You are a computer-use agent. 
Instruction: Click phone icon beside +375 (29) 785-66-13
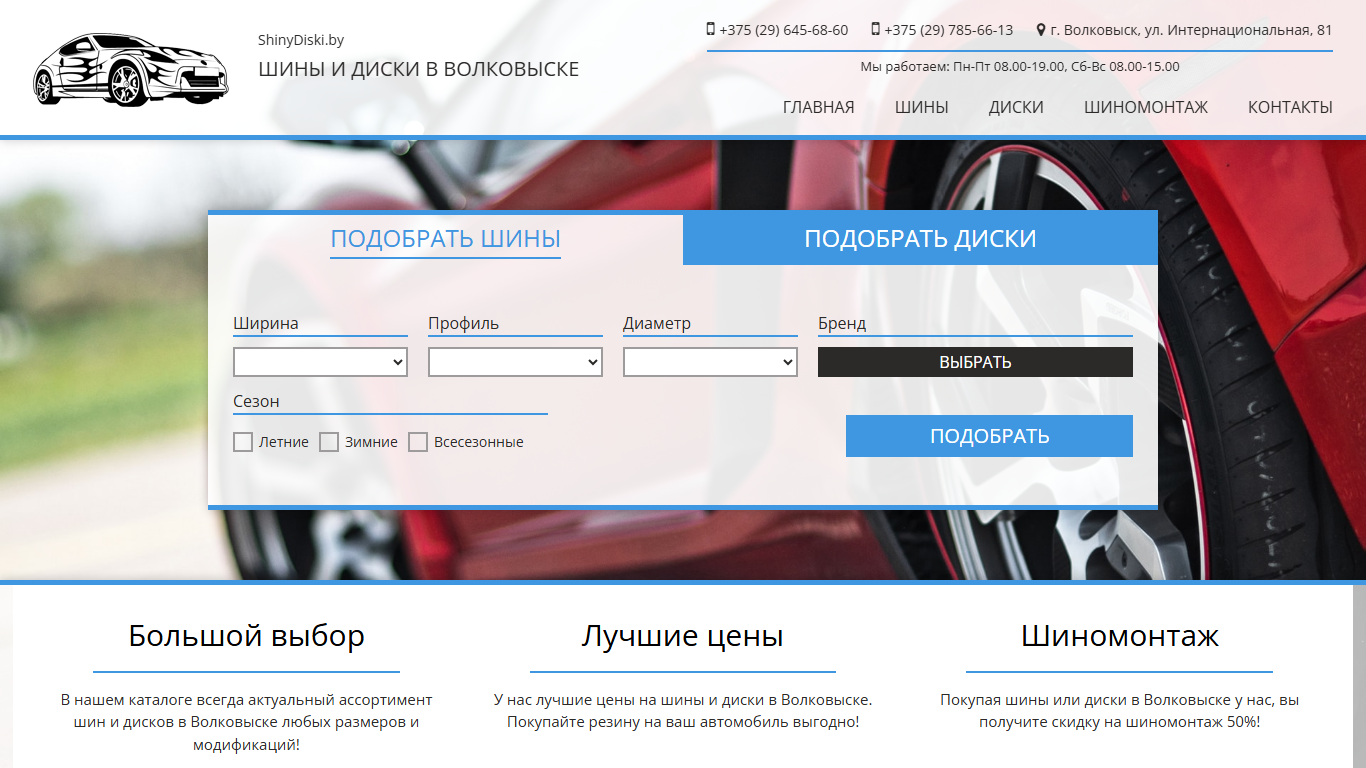point(876,30)
